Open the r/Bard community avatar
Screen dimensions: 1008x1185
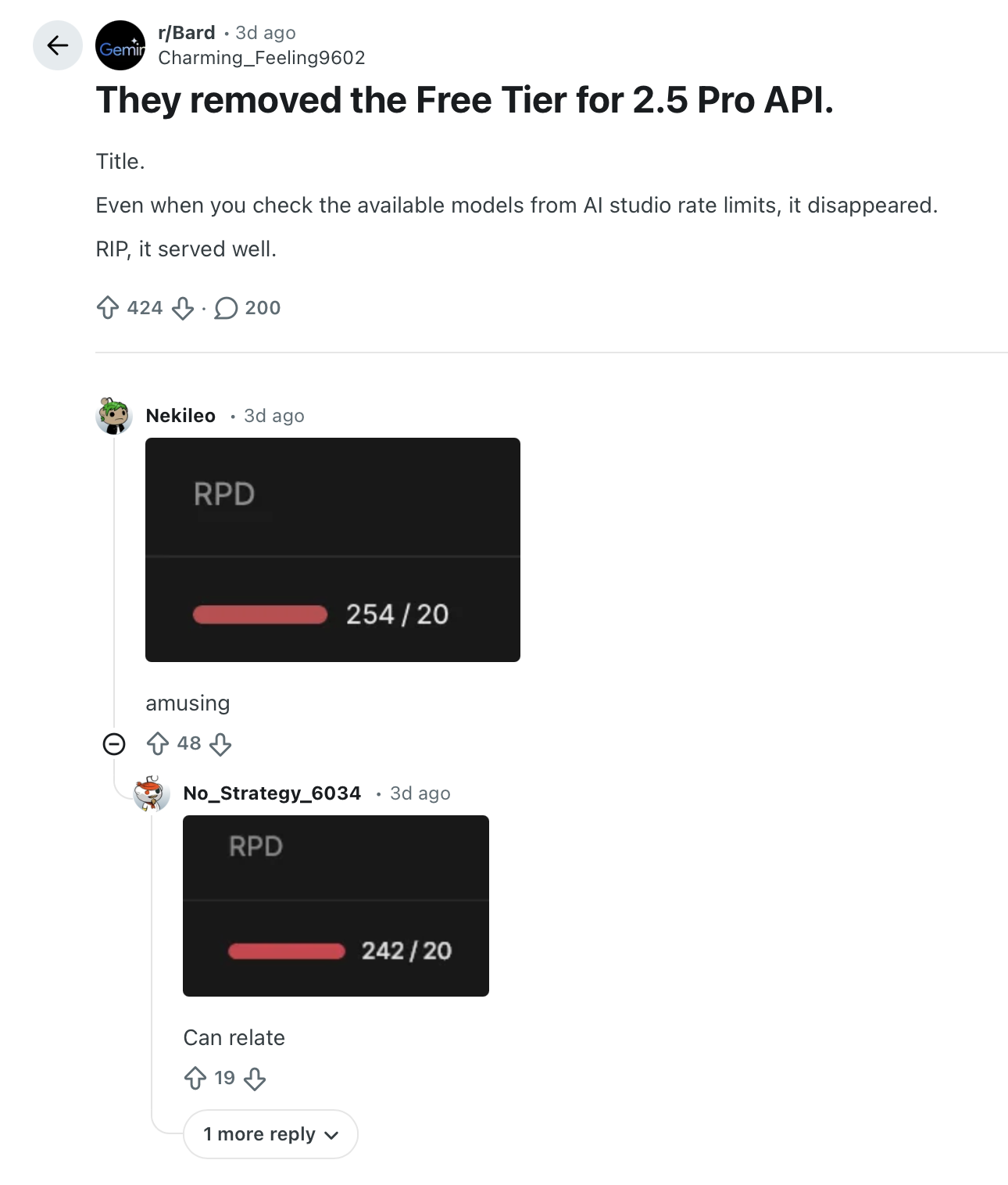pos(120,45)
